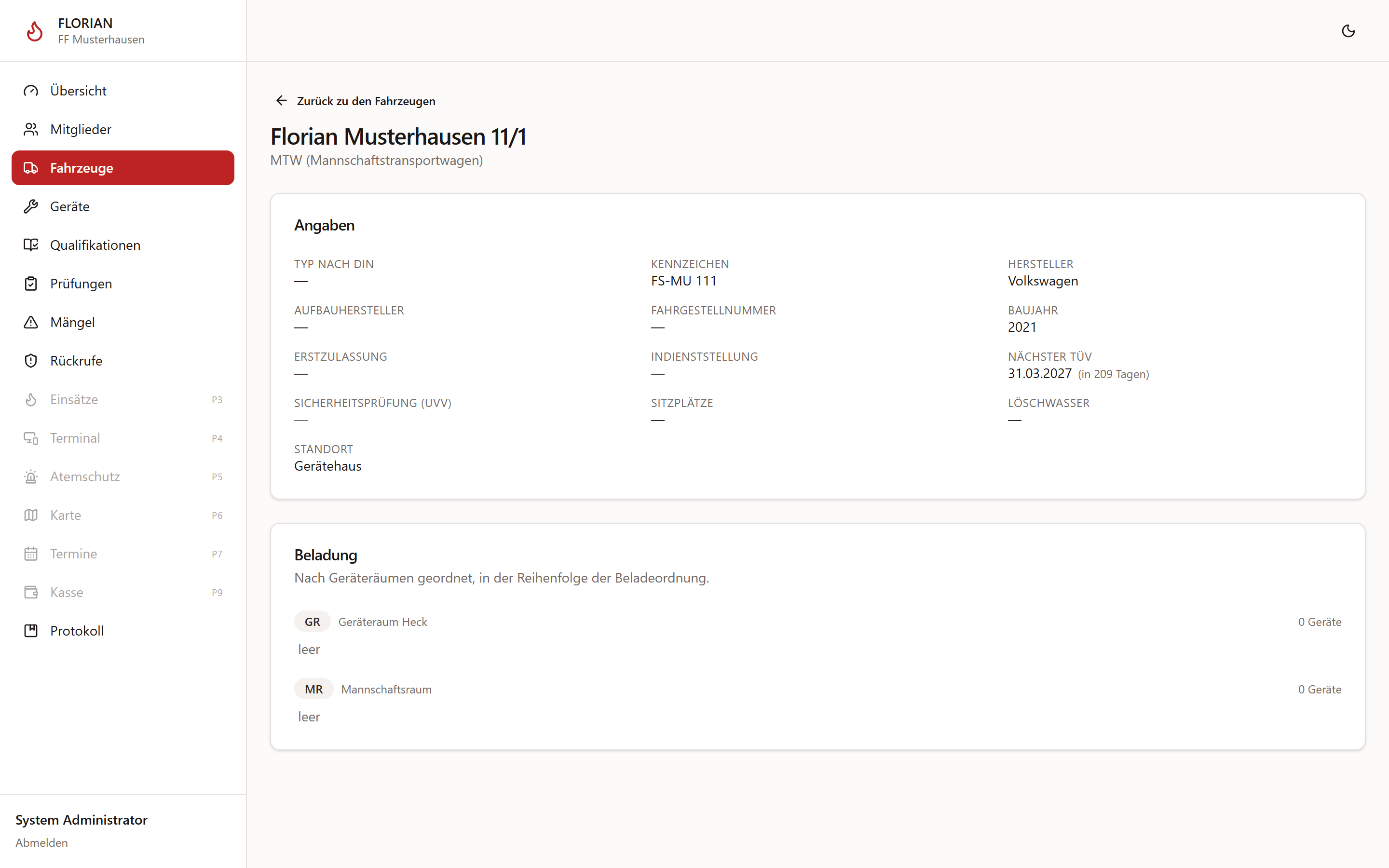Go to Geräte in navigation
The height and width of the screenshot is (868, 1389).
(123, 206)
